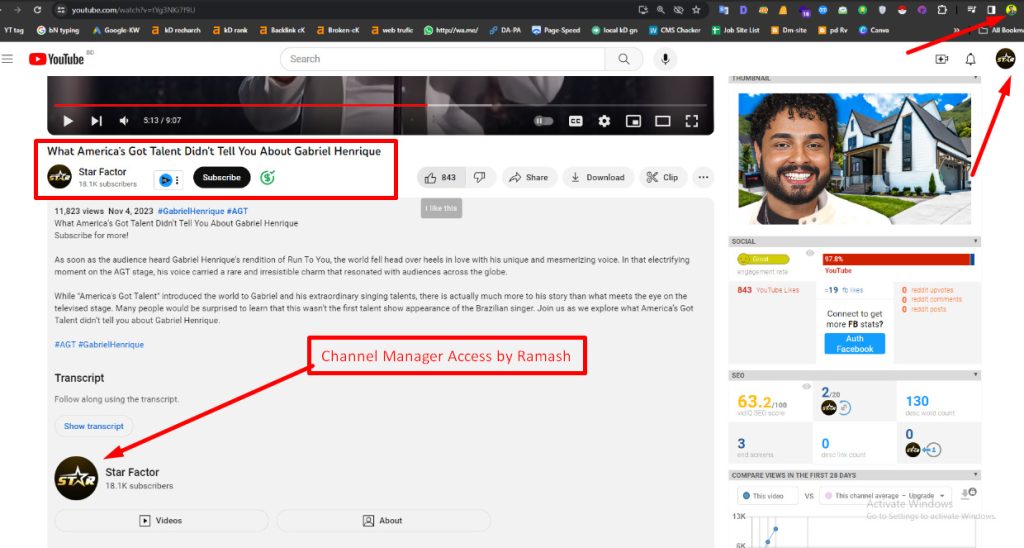Open the bN typing bookmark
1024x548 pixels.
[57, 30]
